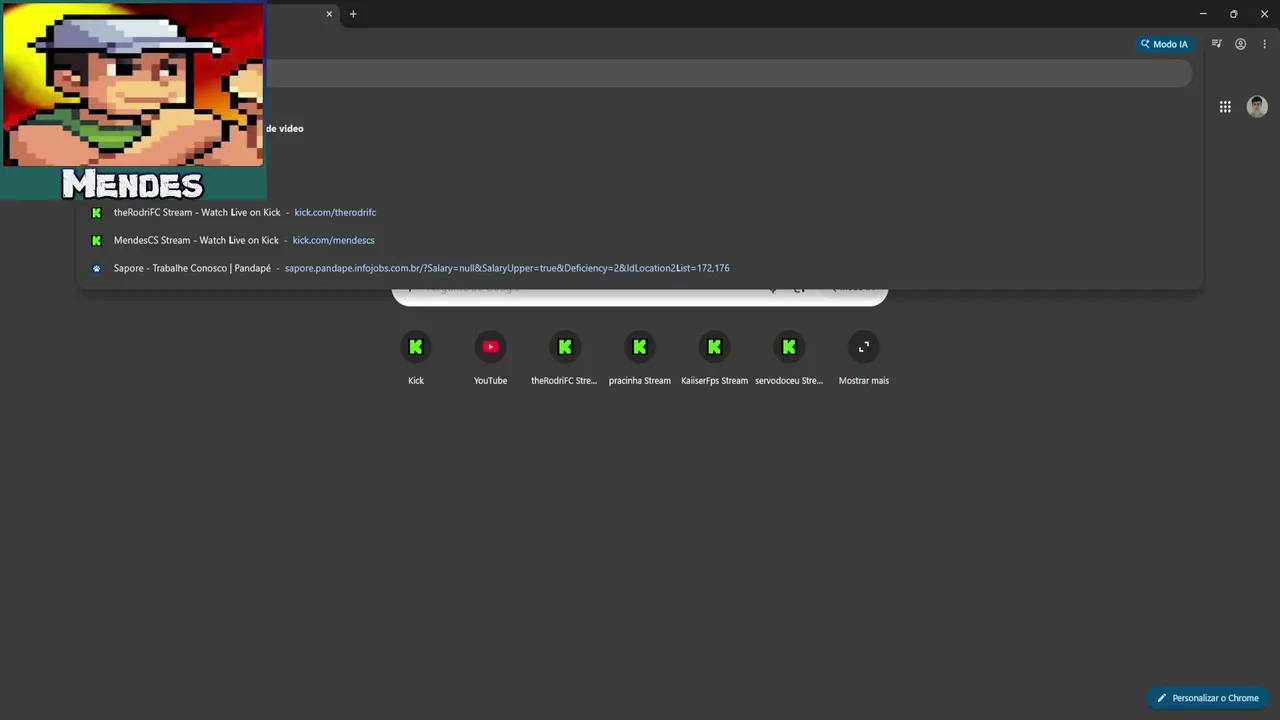
Task: Open the media controls toolbar icon
Action: pyautogui.click(x=1216, y=44)
